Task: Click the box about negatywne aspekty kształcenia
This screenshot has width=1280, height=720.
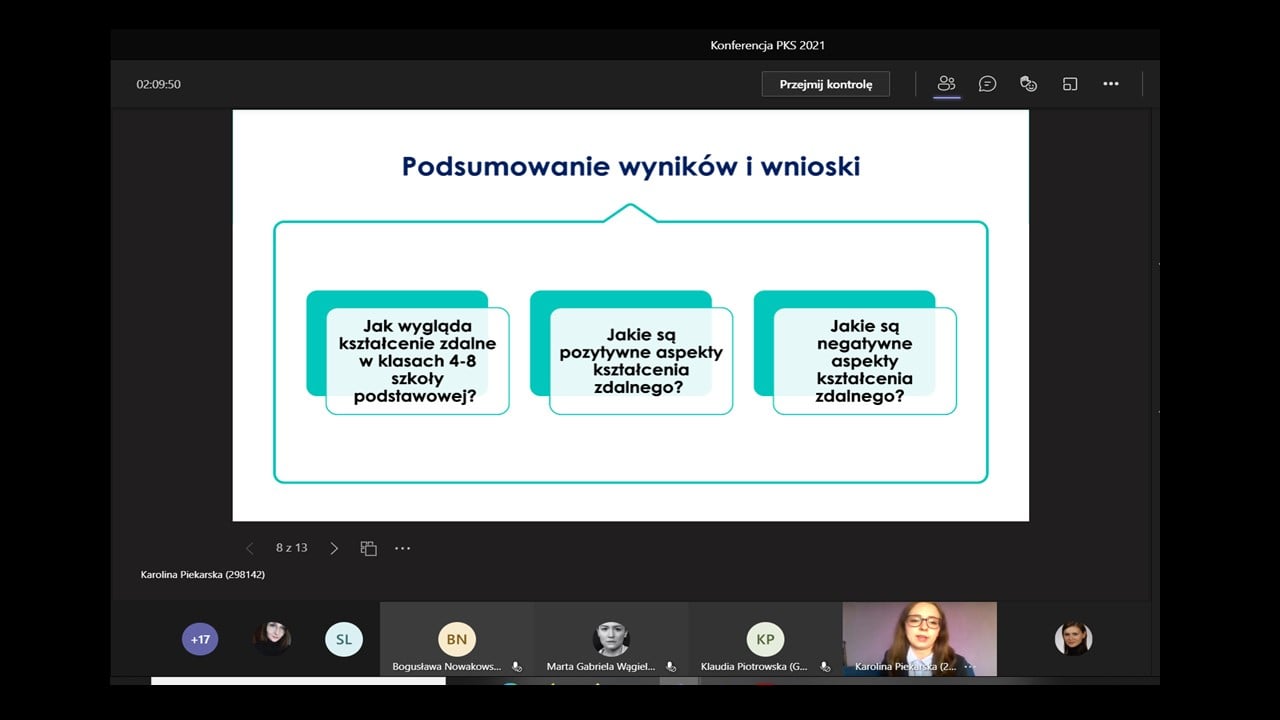Action: (865, 361)
